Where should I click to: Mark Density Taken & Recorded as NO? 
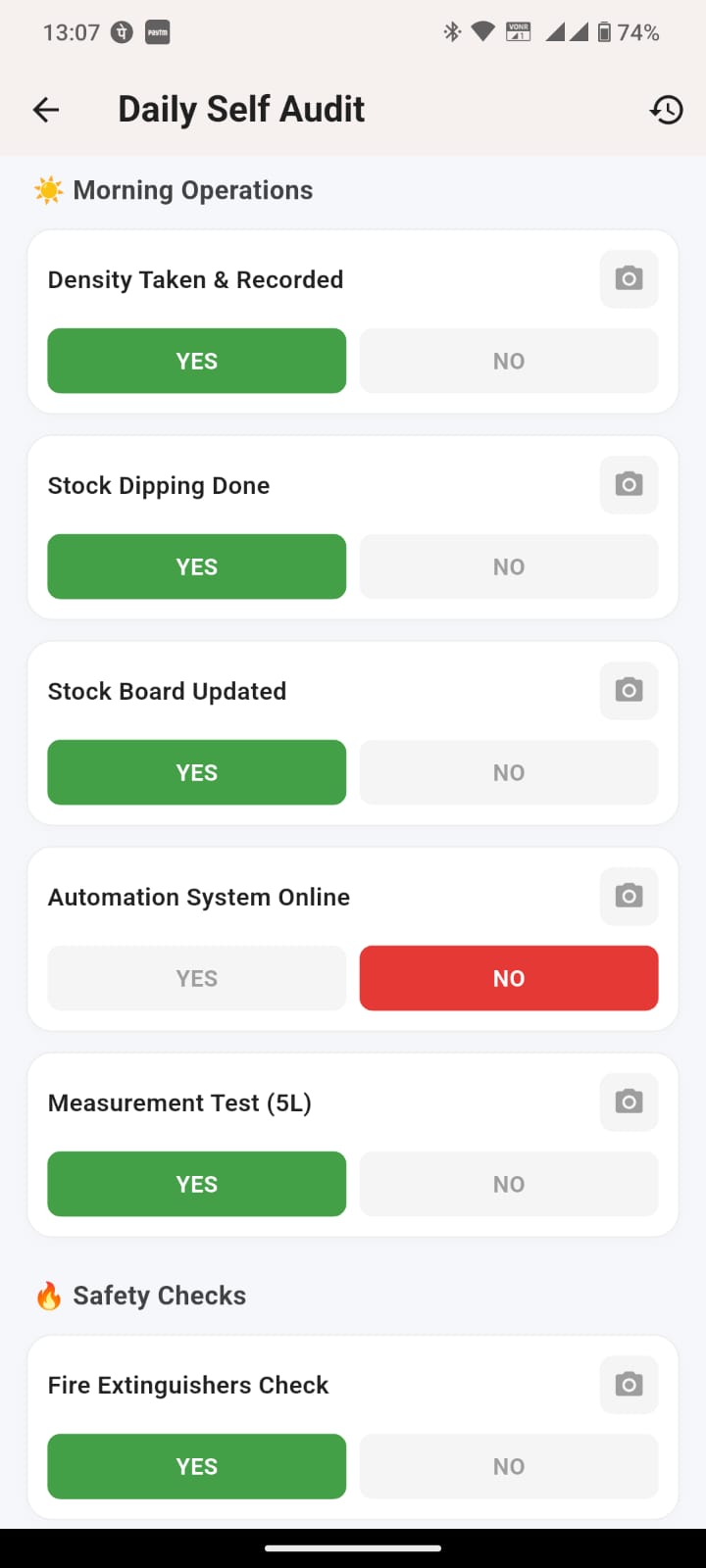click(508, 361)
